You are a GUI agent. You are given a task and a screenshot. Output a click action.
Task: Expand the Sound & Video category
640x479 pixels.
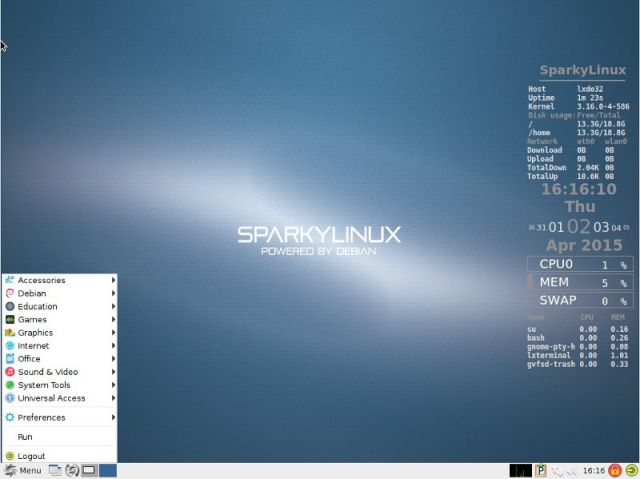click(x=60, y=371)
